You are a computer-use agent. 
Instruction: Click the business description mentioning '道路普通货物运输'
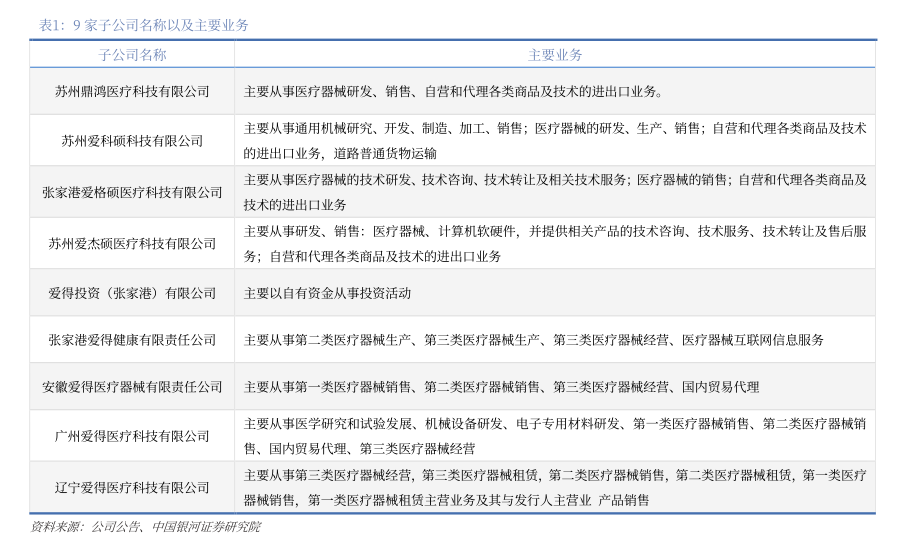pos(555,141)
